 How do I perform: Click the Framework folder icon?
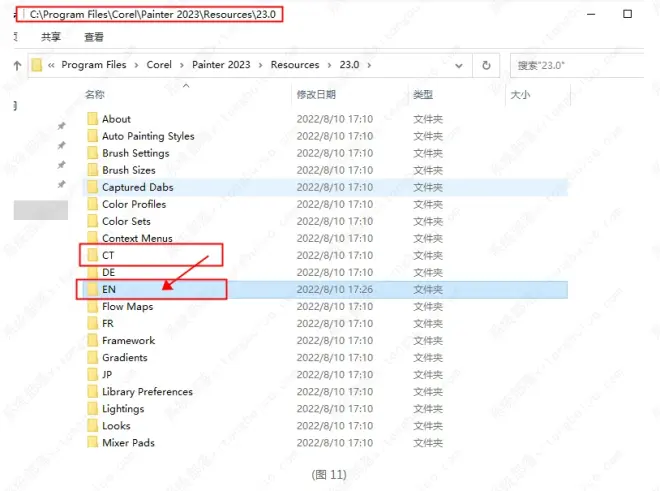click(x=93, y=340)
